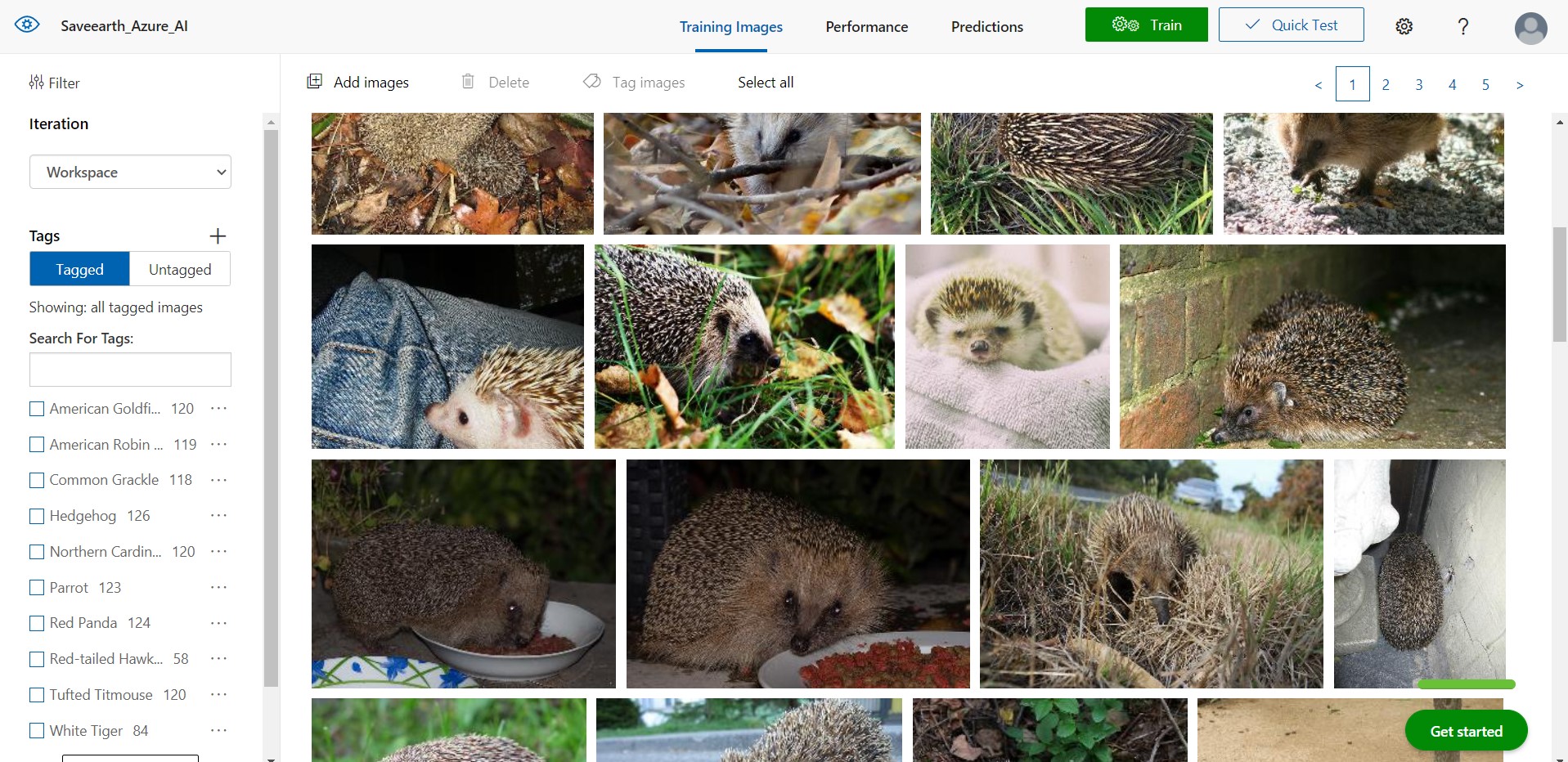Go to previous page arrow
The width and height of the screenshot is (1568, 762).
coord(1318,85)
